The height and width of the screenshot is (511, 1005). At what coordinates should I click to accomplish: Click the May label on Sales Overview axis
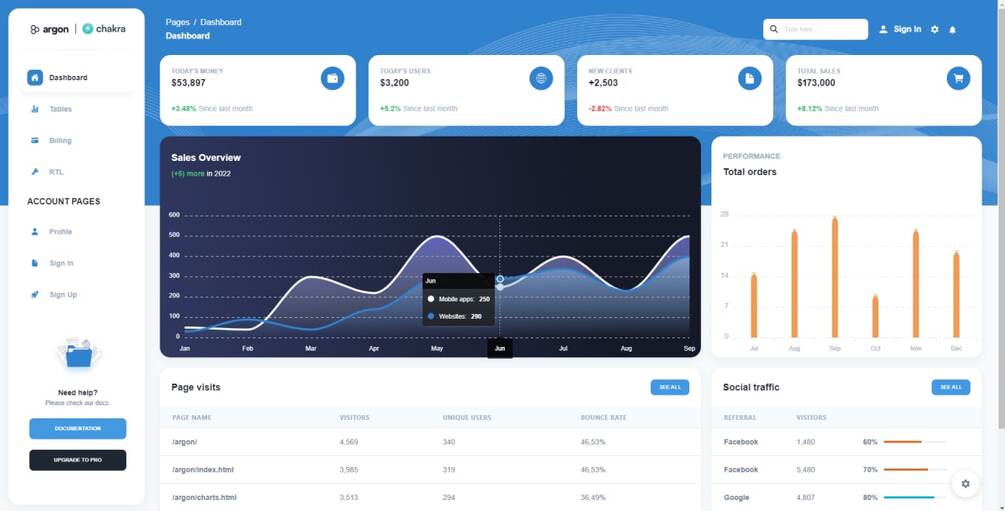coord(436,349)
